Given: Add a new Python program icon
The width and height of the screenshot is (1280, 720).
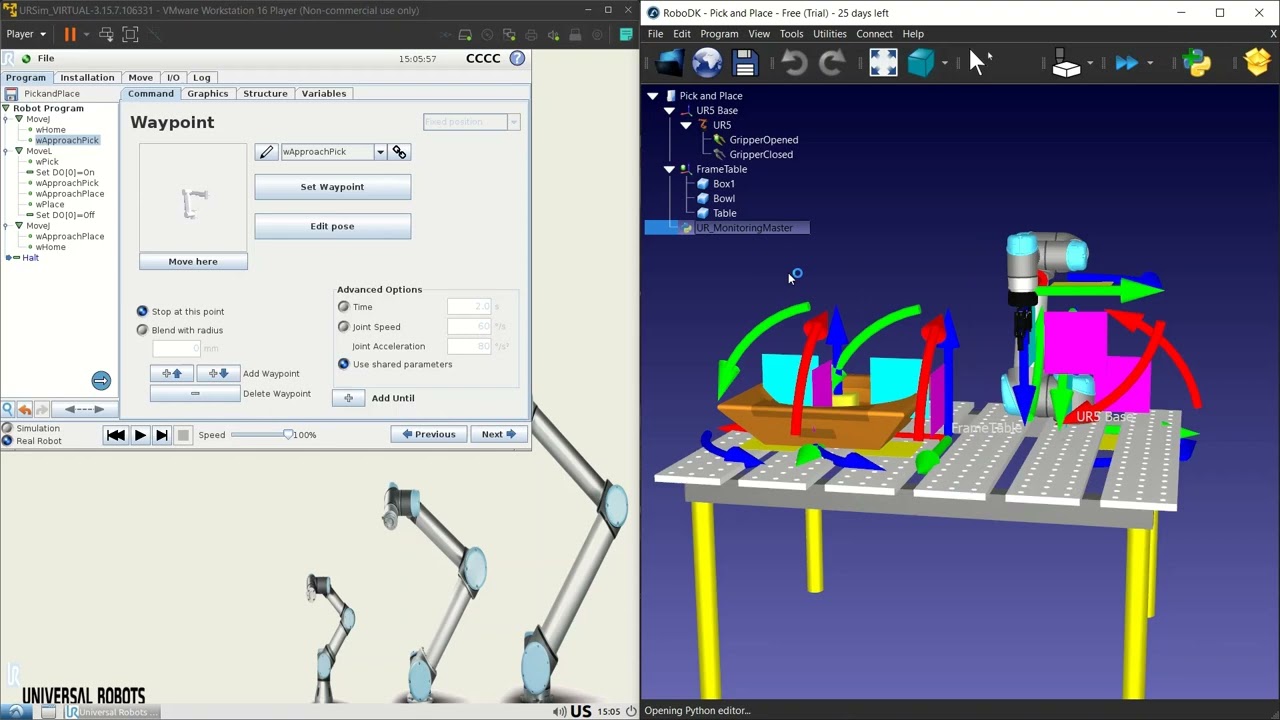Looking at the screenshot, I should 1197,63.
